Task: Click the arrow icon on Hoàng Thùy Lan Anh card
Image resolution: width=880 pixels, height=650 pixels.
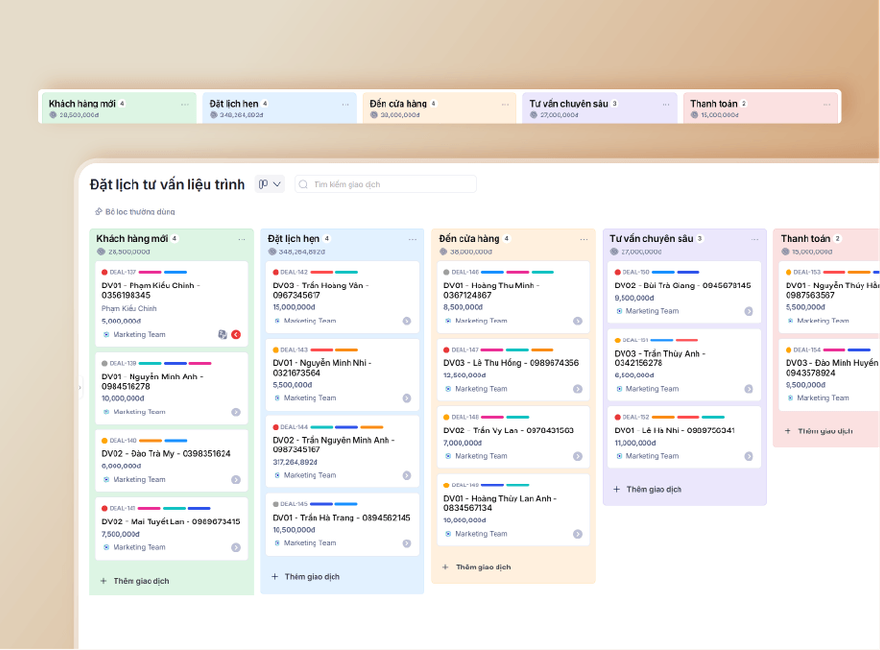Action: coord(578,534)
